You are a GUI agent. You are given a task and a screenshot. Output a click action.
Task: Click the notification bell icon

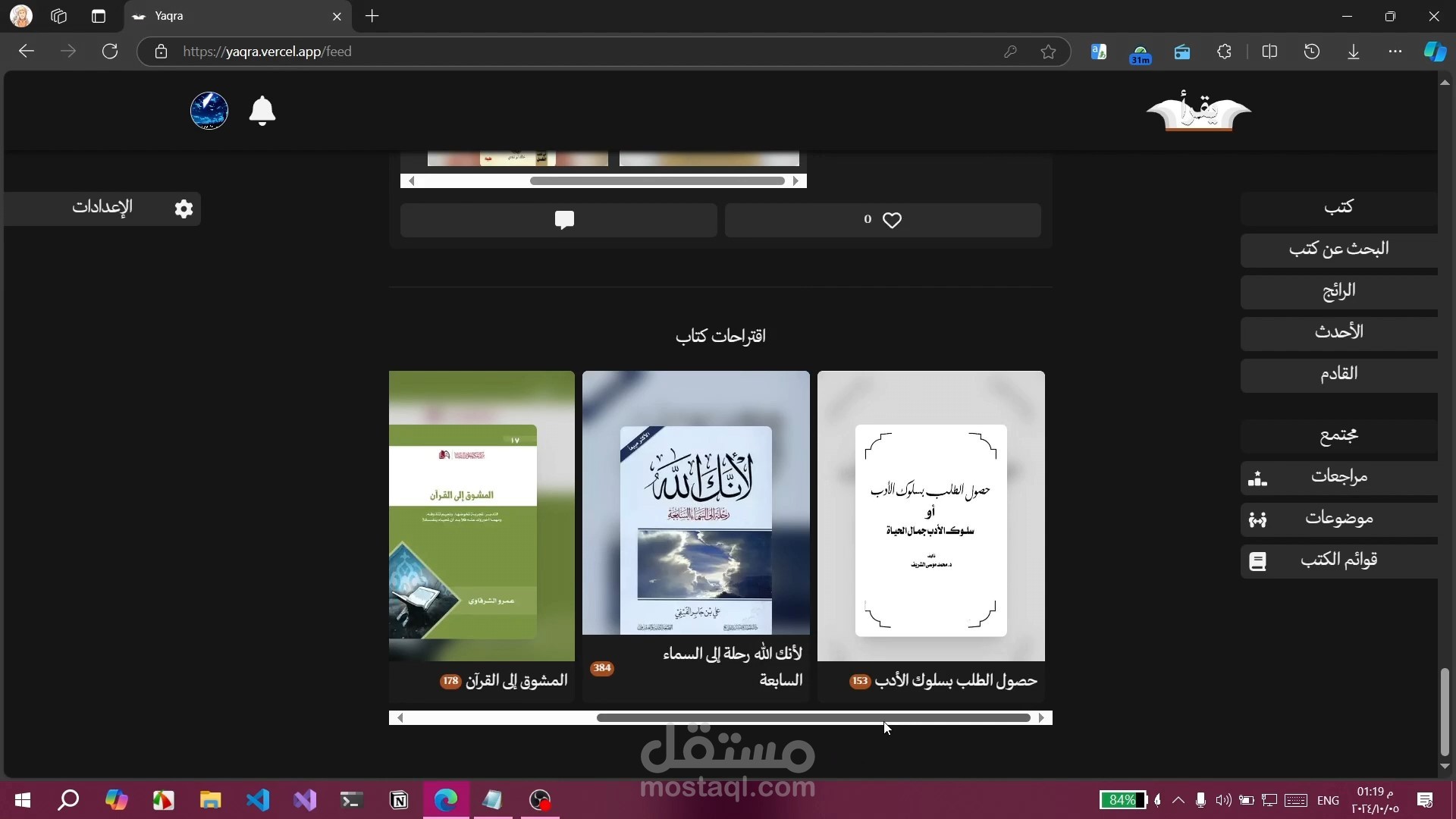[262, 111]
